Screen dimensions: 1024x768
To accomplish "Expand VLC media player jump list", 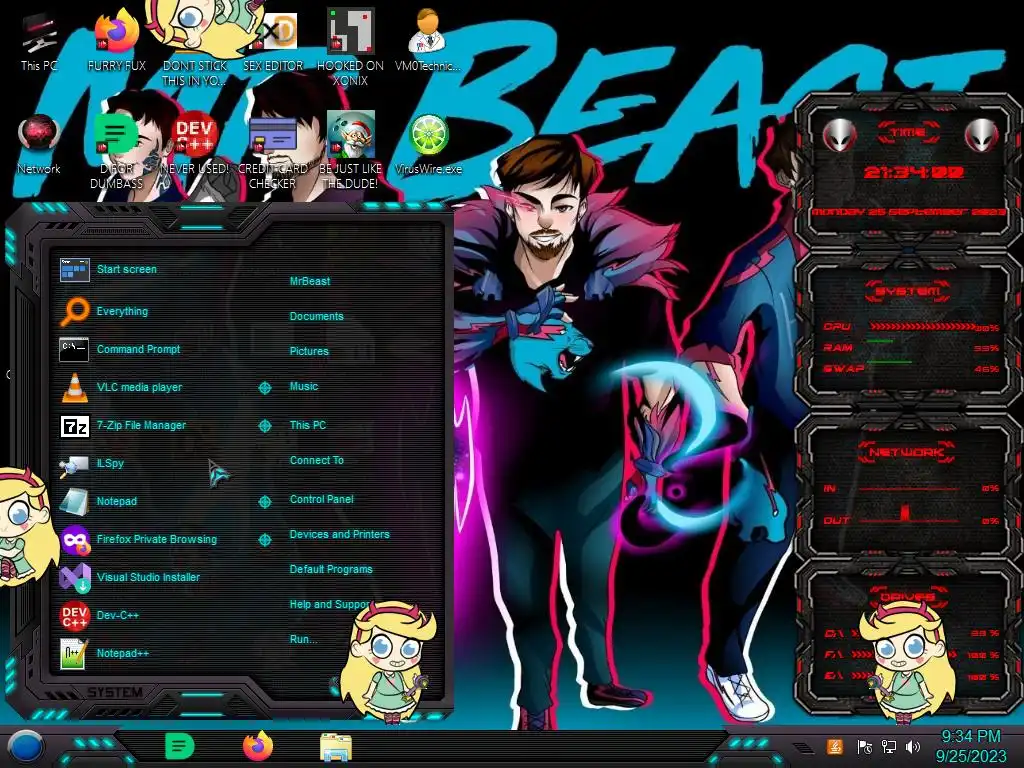I will [264, 388].
